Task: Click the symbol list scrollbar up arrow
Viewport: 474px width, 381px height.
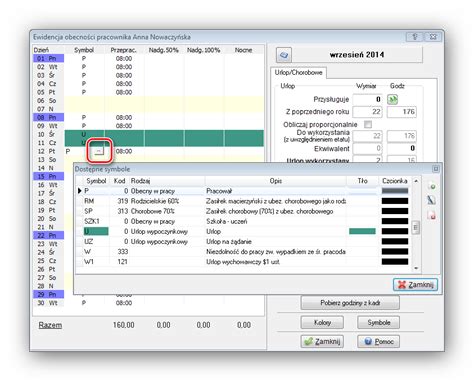Action: (416, 181)
